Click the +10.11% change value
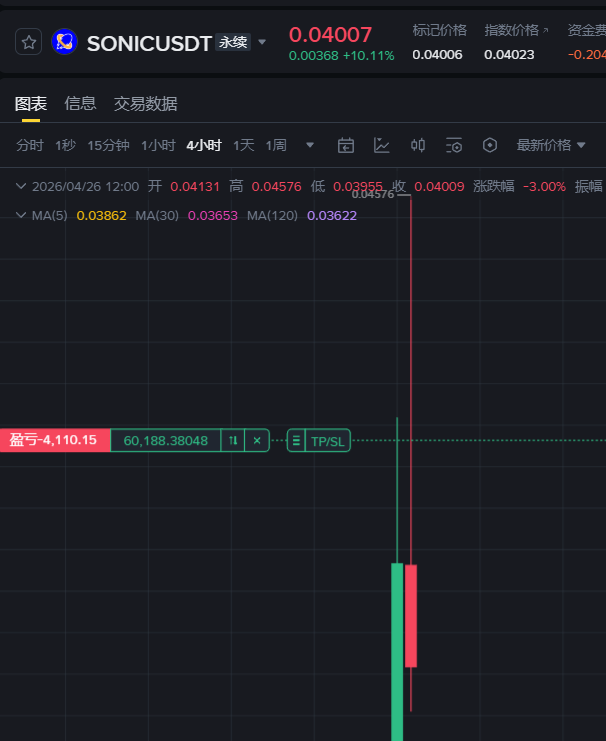Image resolution: width=606 pixels, height=741 pixels. point(368,56)
